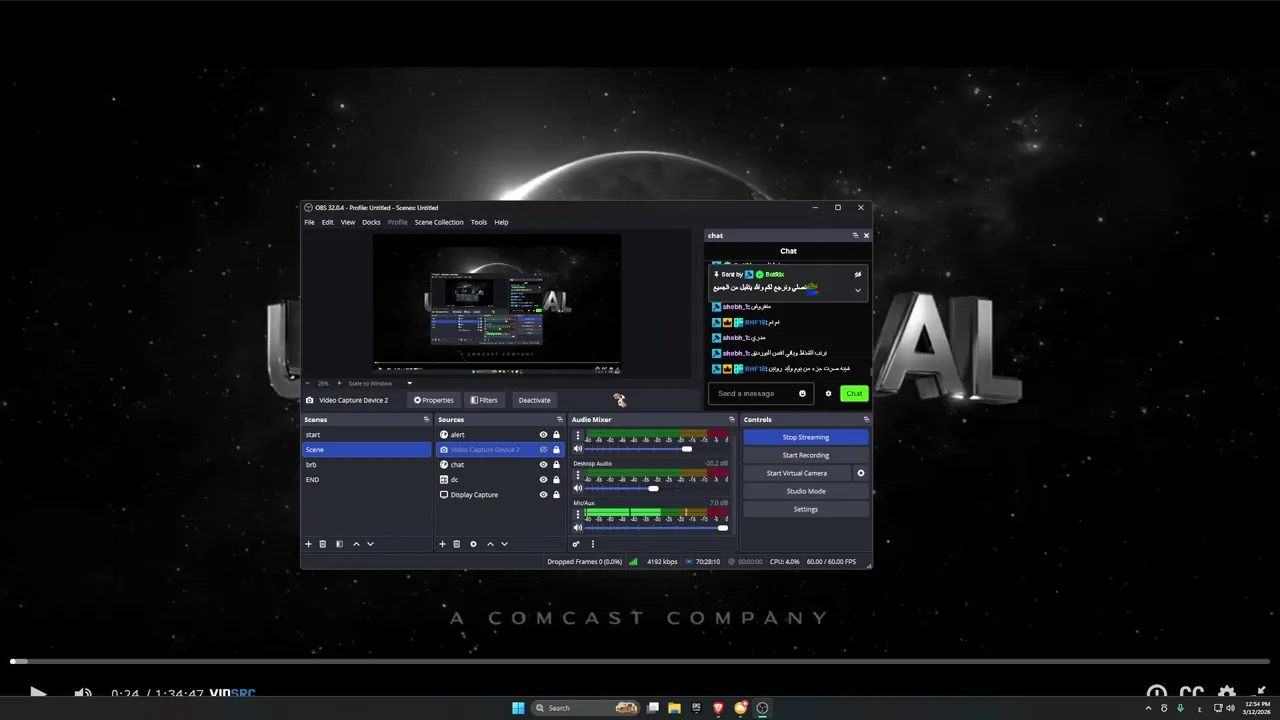Unlock the alert source lock icon

click(556, 435)
